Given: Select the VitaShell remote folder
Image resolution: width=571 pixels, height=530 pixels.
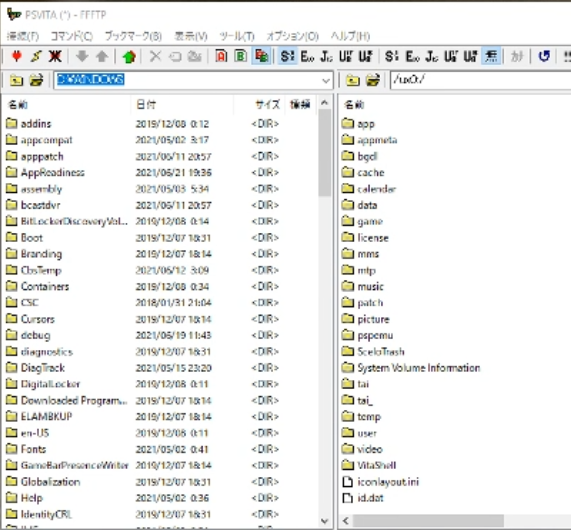Looking at the screenshot, I should 369,466.
